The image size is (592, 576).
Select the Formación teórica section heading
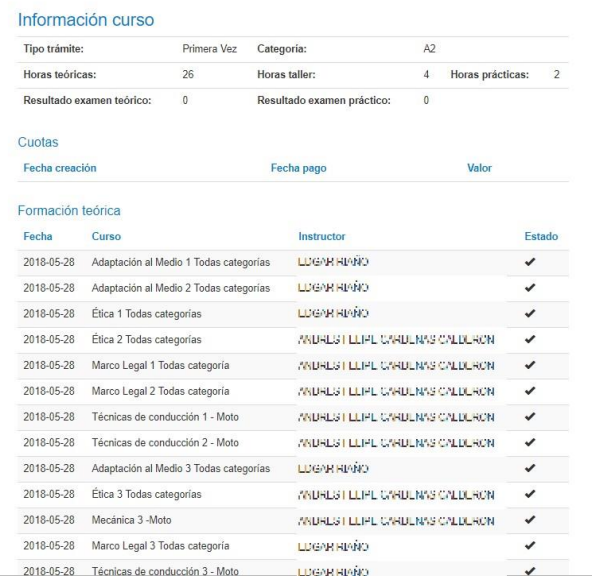click(69, 210)
